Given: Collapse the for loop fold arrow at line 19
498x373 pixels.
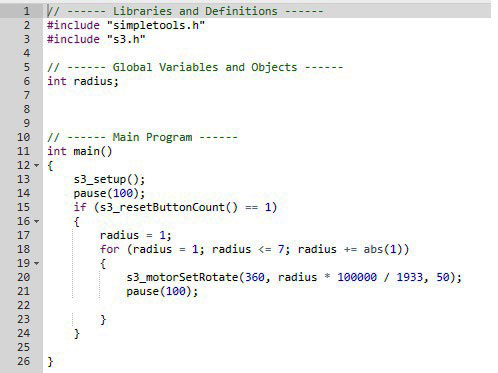Looking at the screenshot, I should 37,263.
